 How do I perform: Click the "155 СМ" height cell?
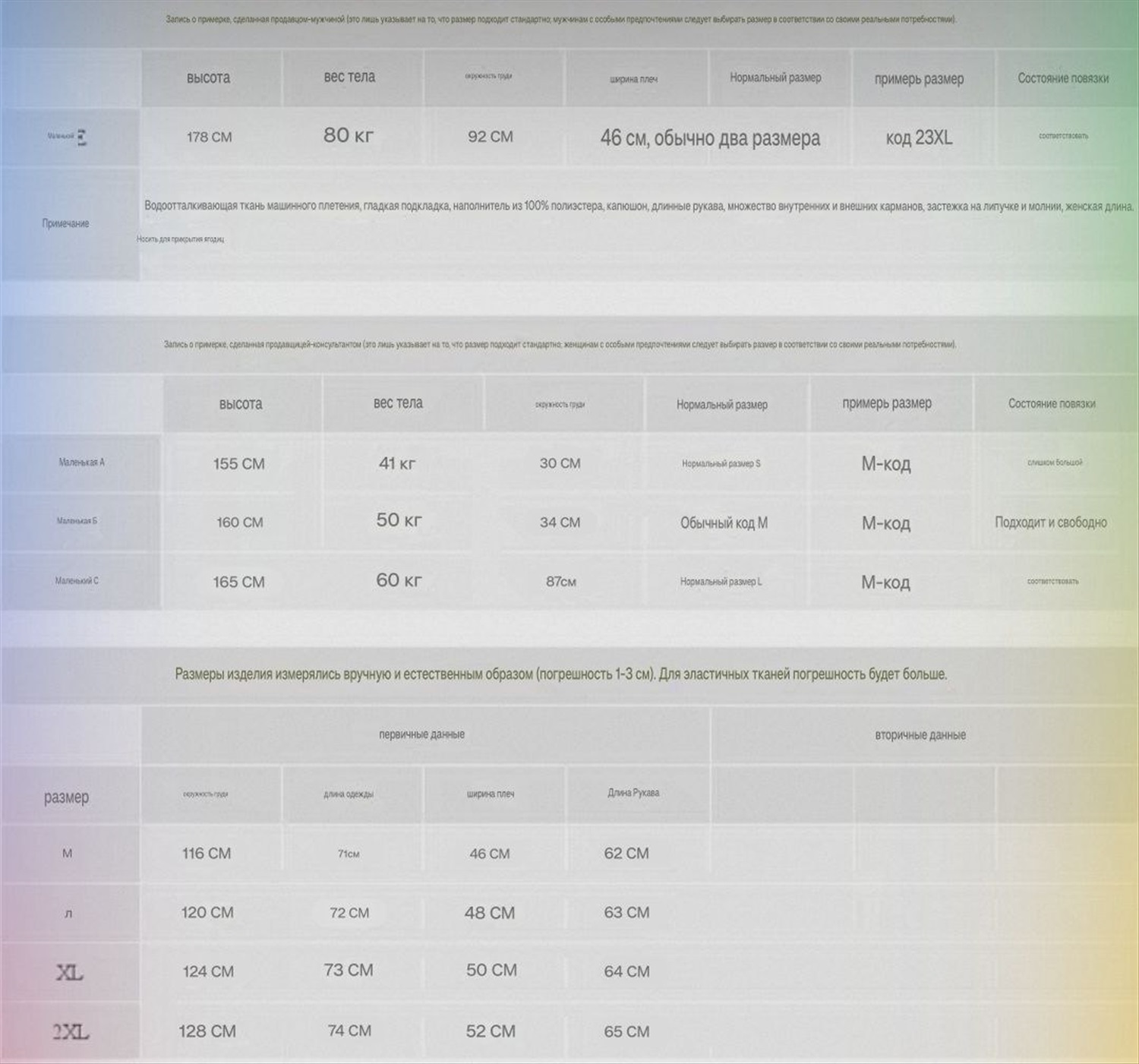click(238, 463)
